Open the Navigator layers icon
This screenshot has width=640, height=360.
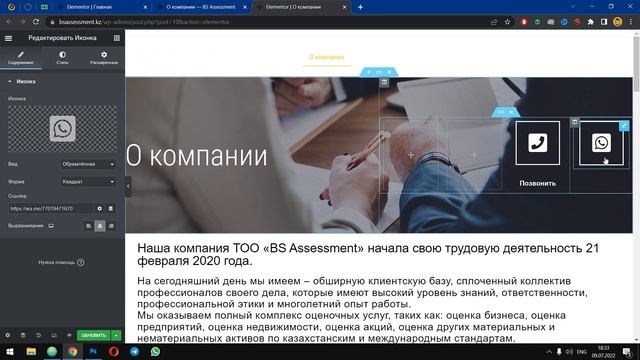23,335
